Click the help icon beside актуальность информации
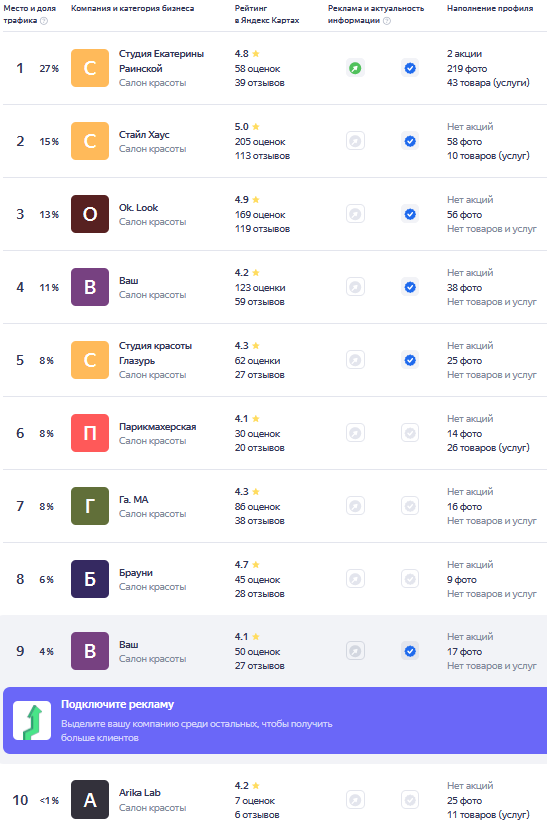The image size is (547, 829). pos(387,21)
